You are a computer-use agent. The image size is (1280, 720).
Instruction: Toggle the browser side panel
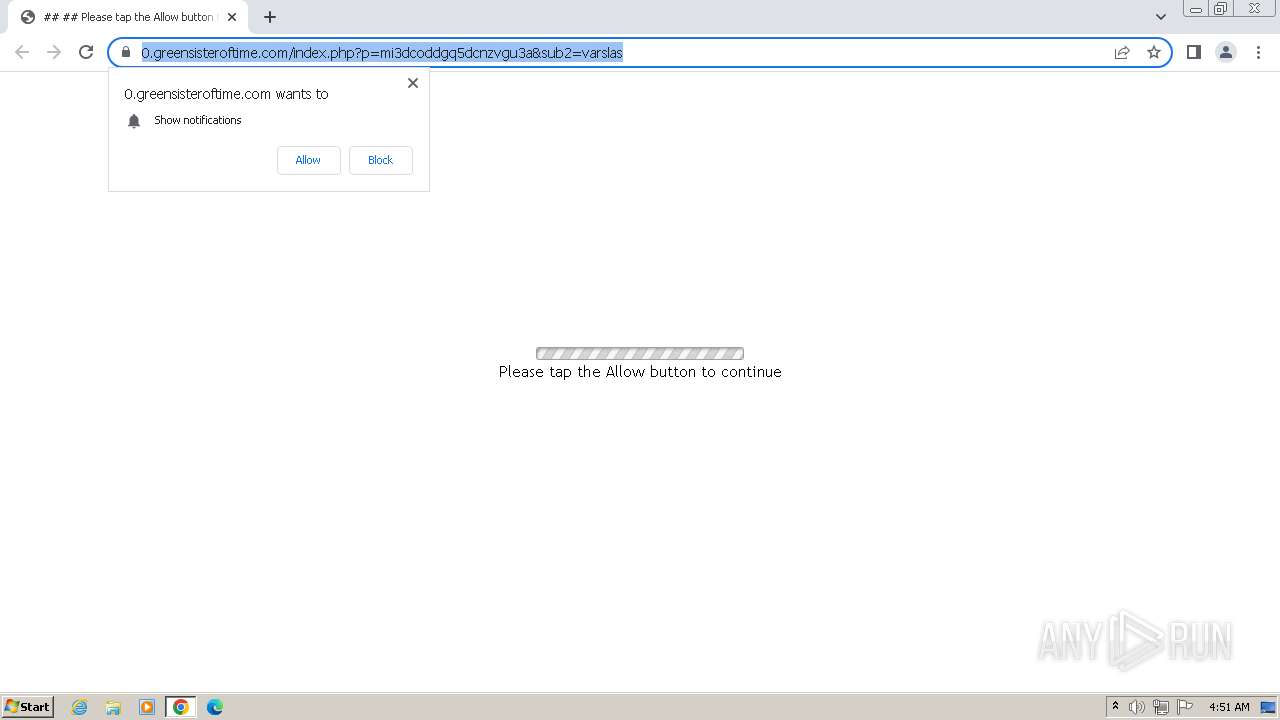pos(1194,52)
